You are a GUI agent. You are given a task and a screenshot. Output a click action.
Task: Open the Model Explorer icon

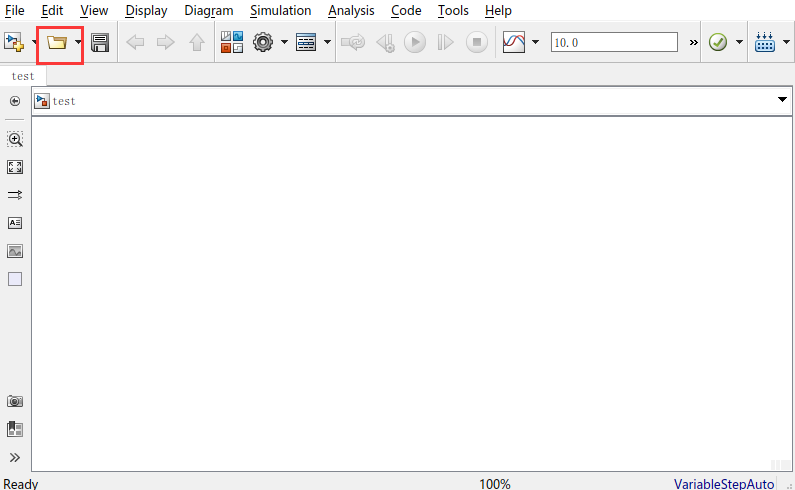(x=306, y=42)
